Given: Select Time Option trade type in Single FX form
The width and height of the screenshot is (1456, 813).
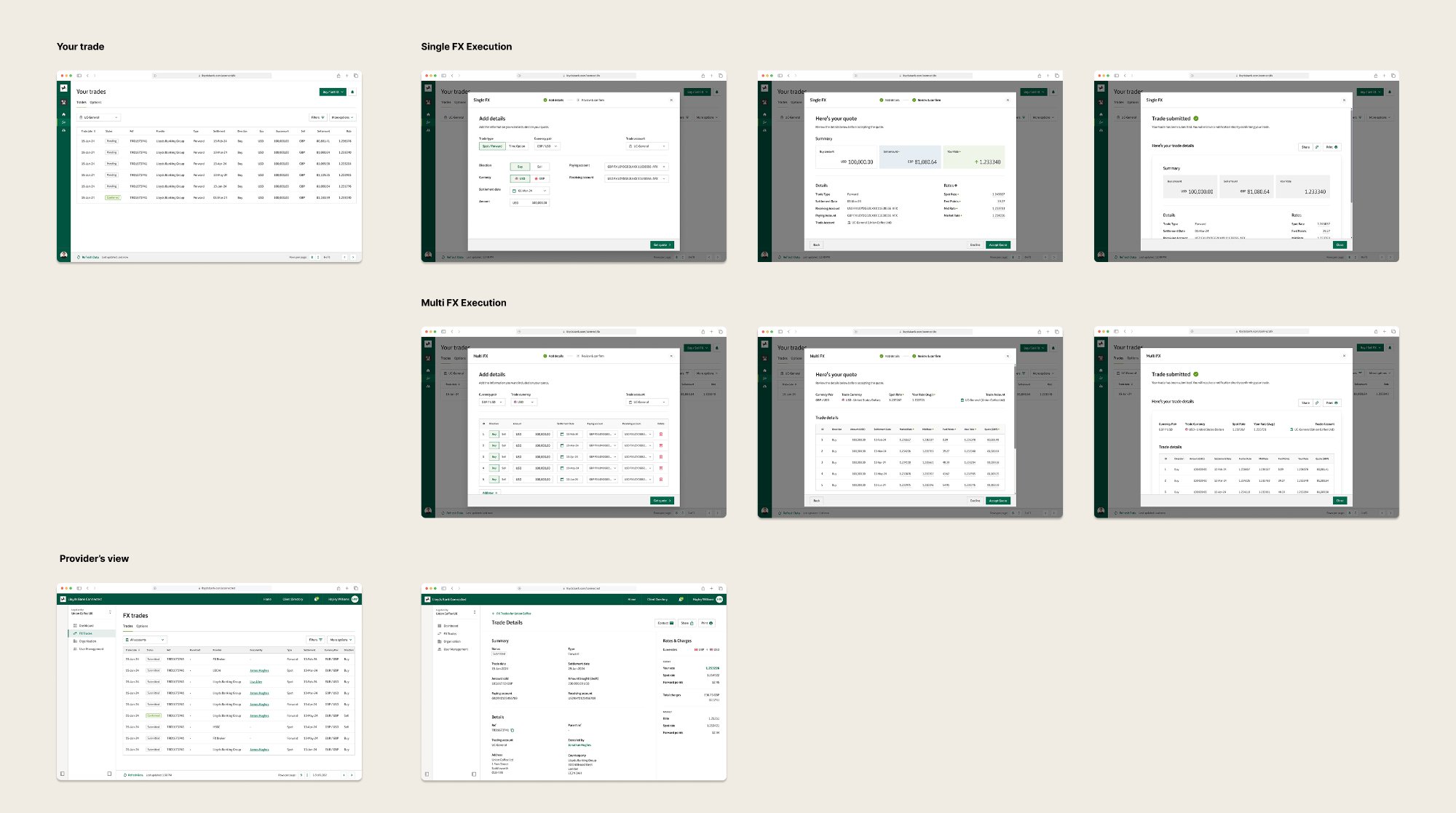Looking at the screenshot, I should point(516,146).
